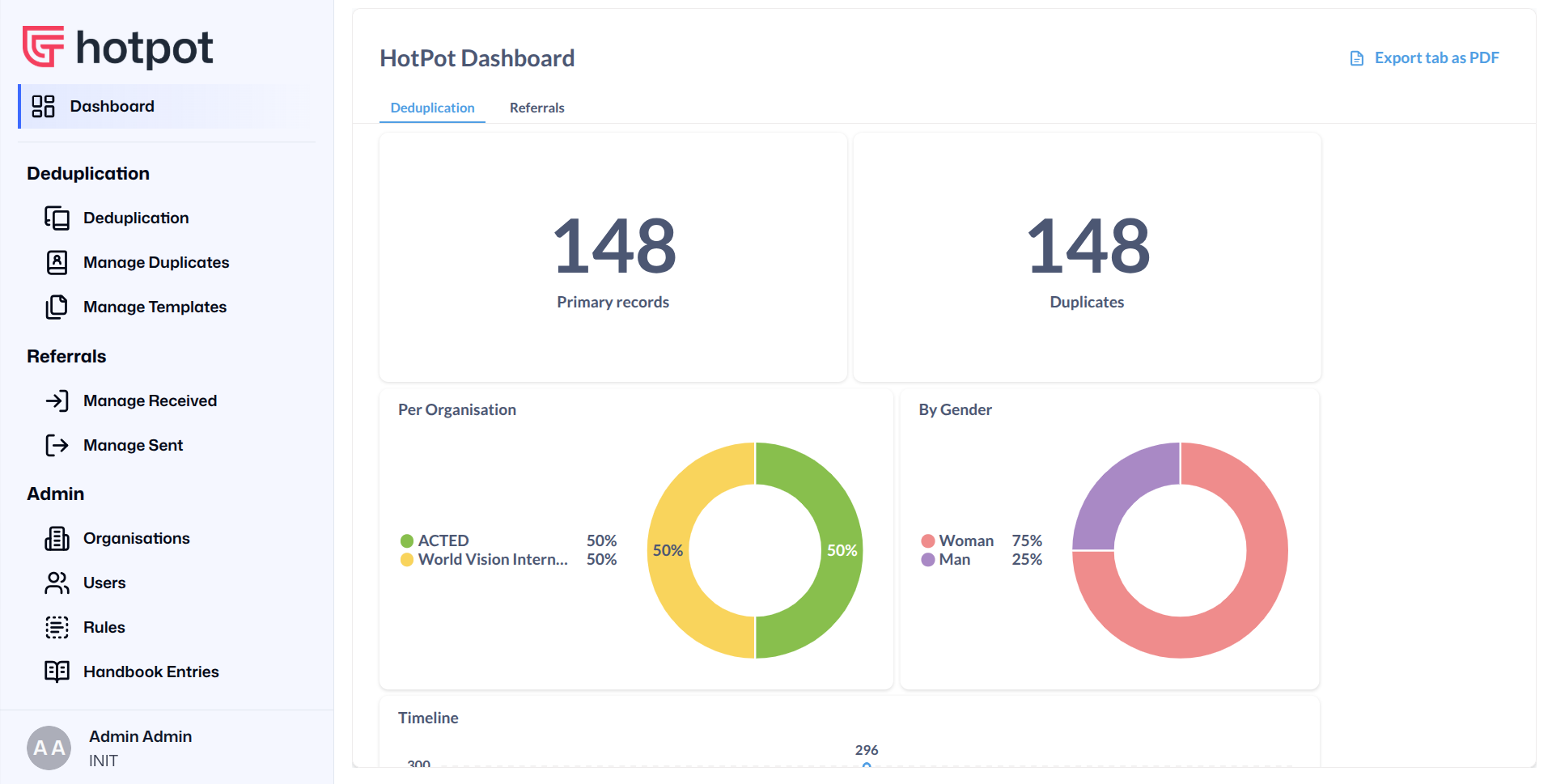The width and height of the screenshot is (1552, 784).
Task: Click the Man legend color dot
Action: (x=928, y=559)
